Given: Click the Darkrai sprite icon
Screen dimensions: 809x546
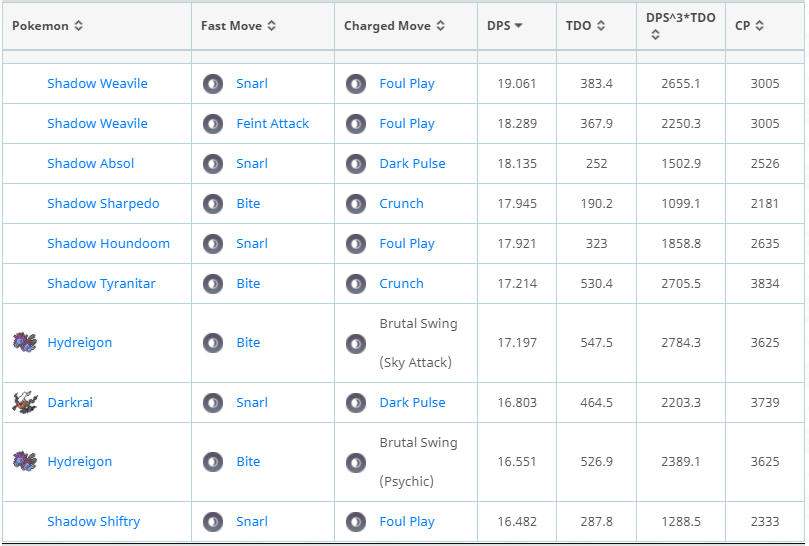Looking at the screenshot, I should (24, 402).
